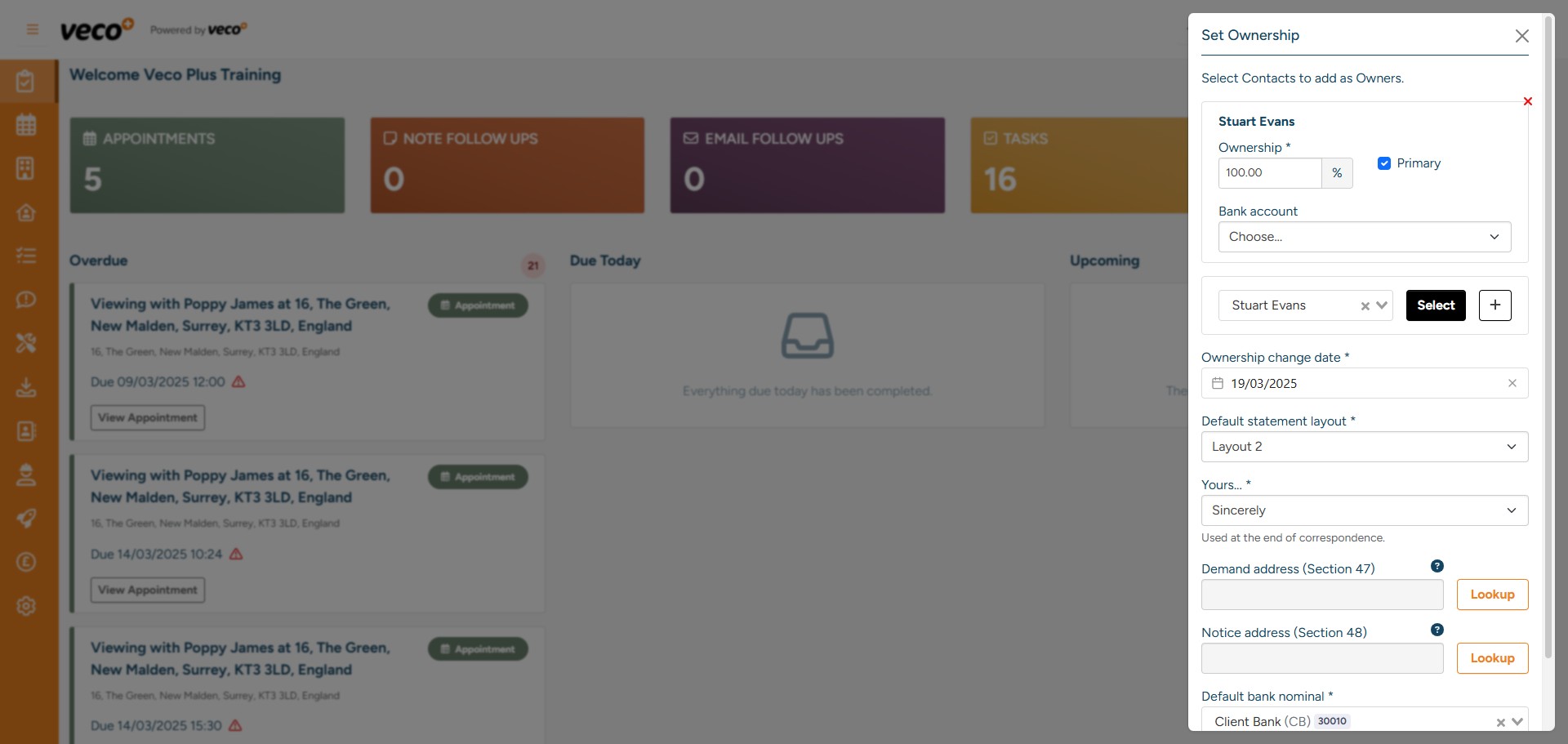1568x744 pixels.
Task: Open the calendar appointments icon
Action: [27, 124]
